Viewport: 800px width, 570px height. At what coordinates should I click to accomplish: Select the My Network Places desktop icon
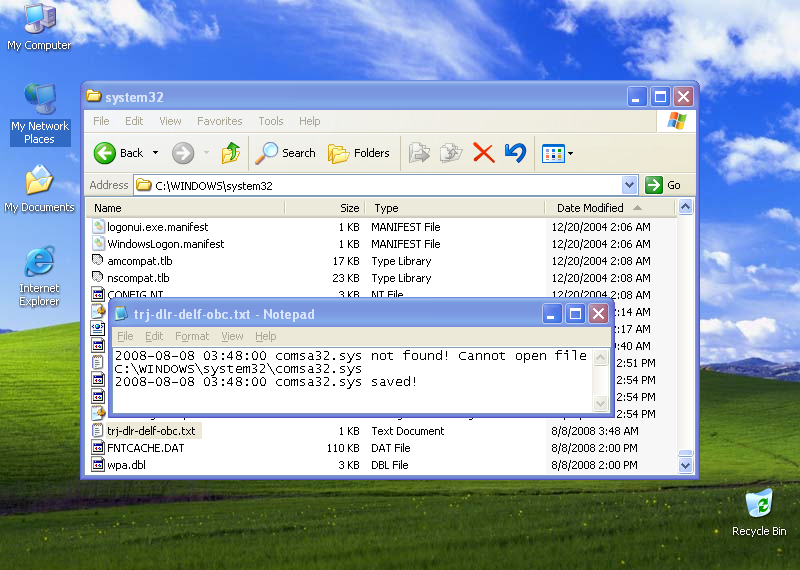click(x=40, y=114)
